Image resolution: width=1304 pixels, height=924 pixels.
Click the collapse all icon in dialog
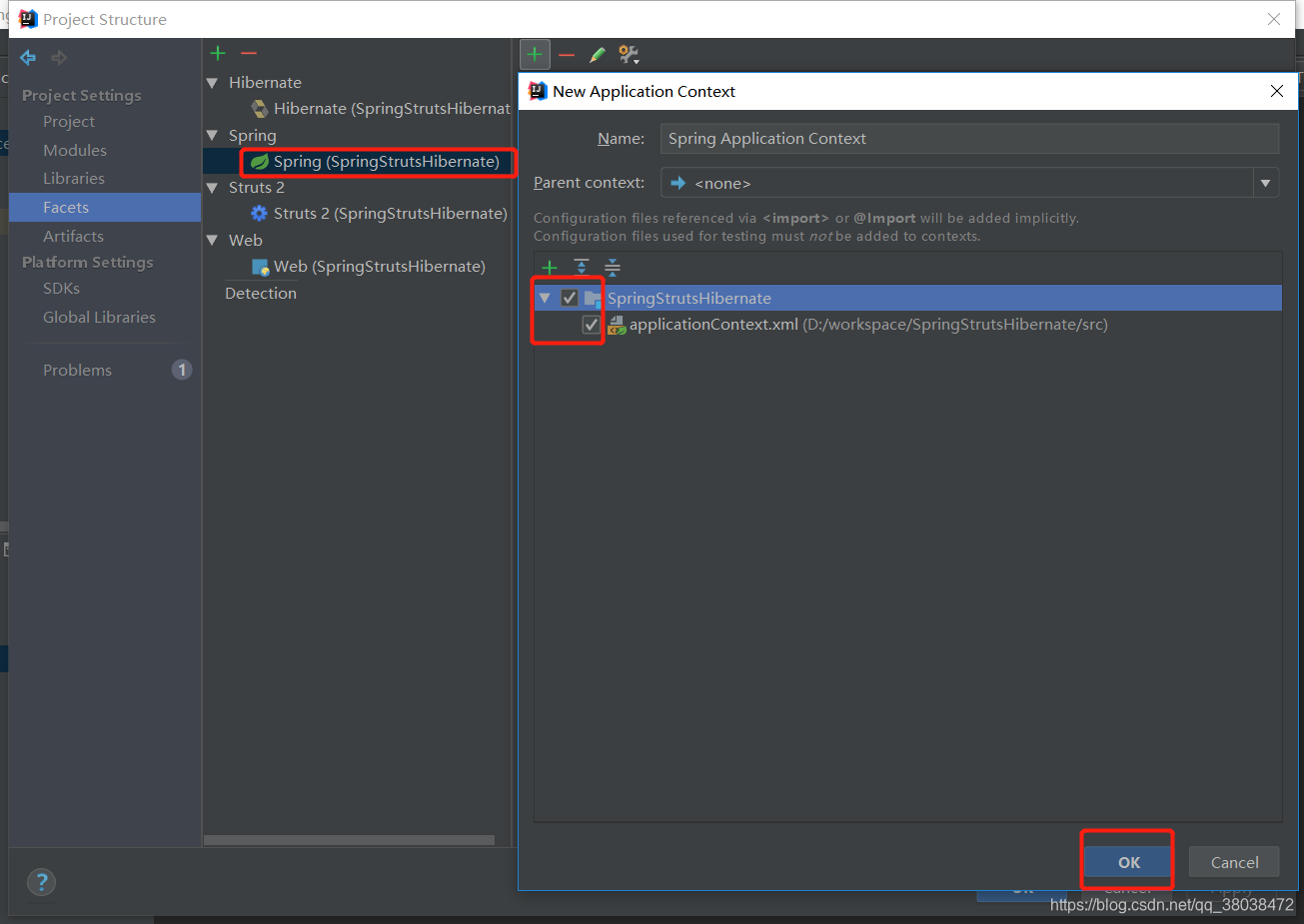[x=613, y=267]
